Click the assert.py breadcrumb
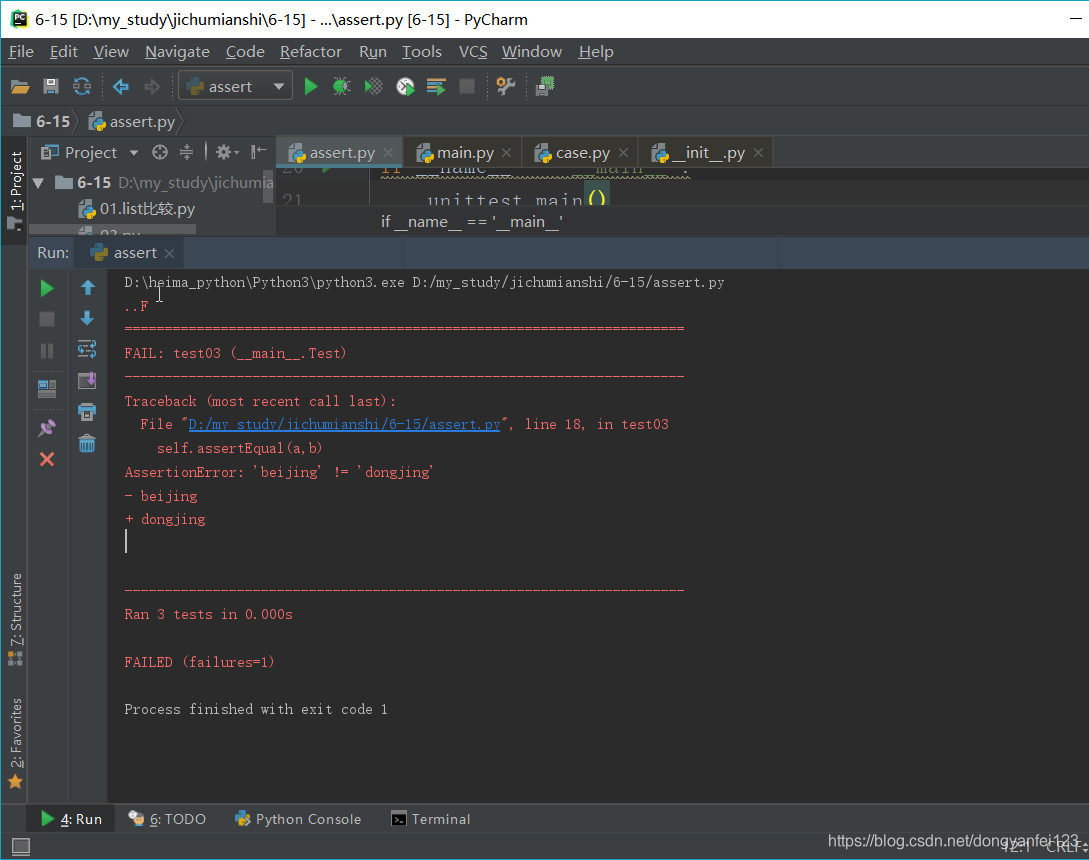The image size is (1089, 860). [132, 122]
